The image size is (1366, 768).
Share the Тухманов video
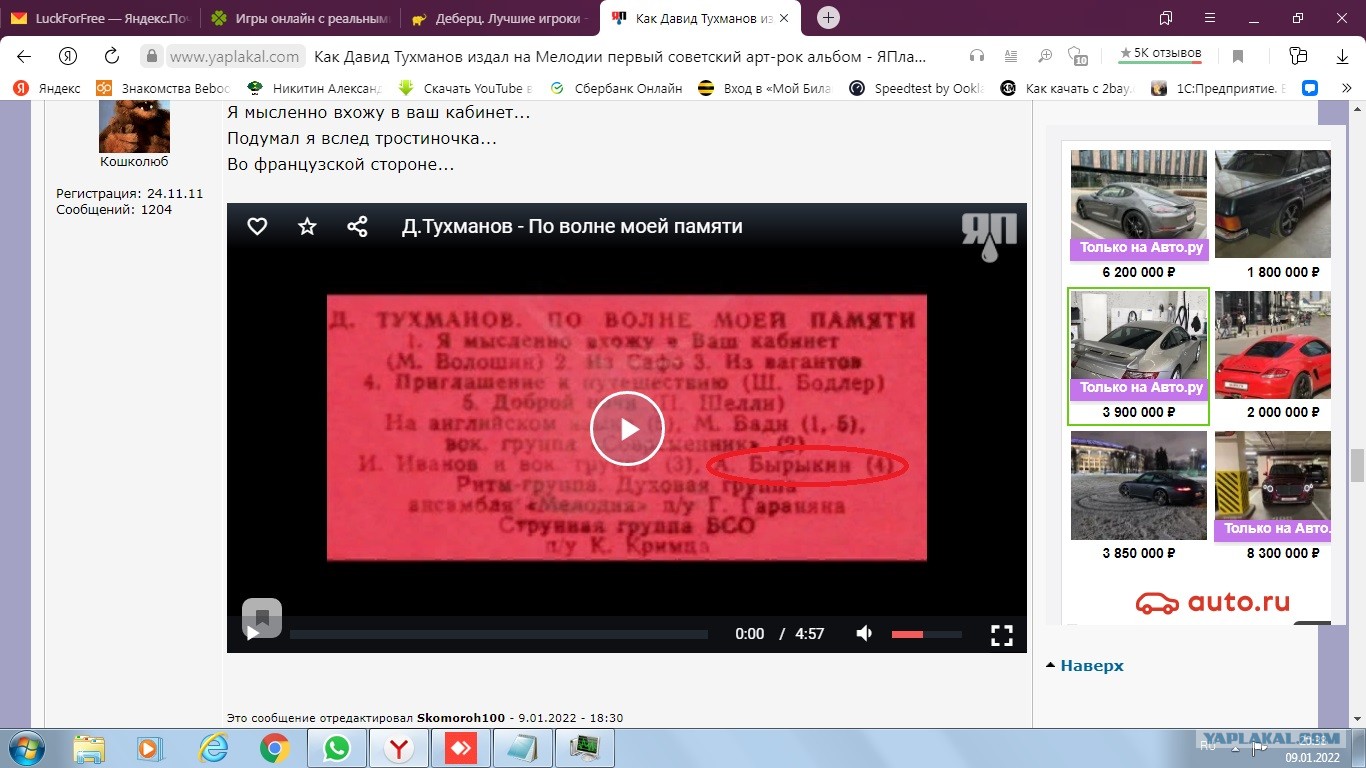click(x=357, y=226)
